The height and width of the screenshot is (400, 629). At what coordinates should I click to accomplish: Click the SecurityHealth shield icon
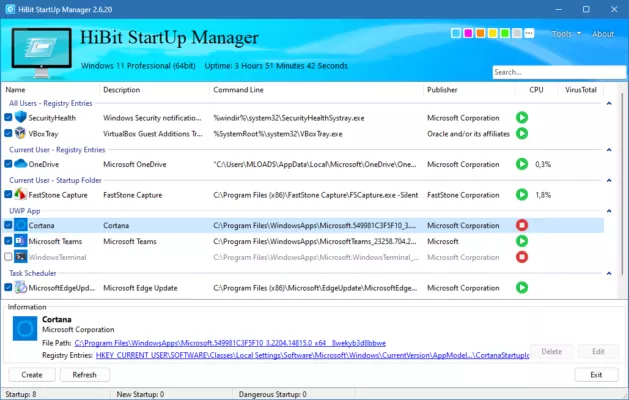tap(20, 118)
